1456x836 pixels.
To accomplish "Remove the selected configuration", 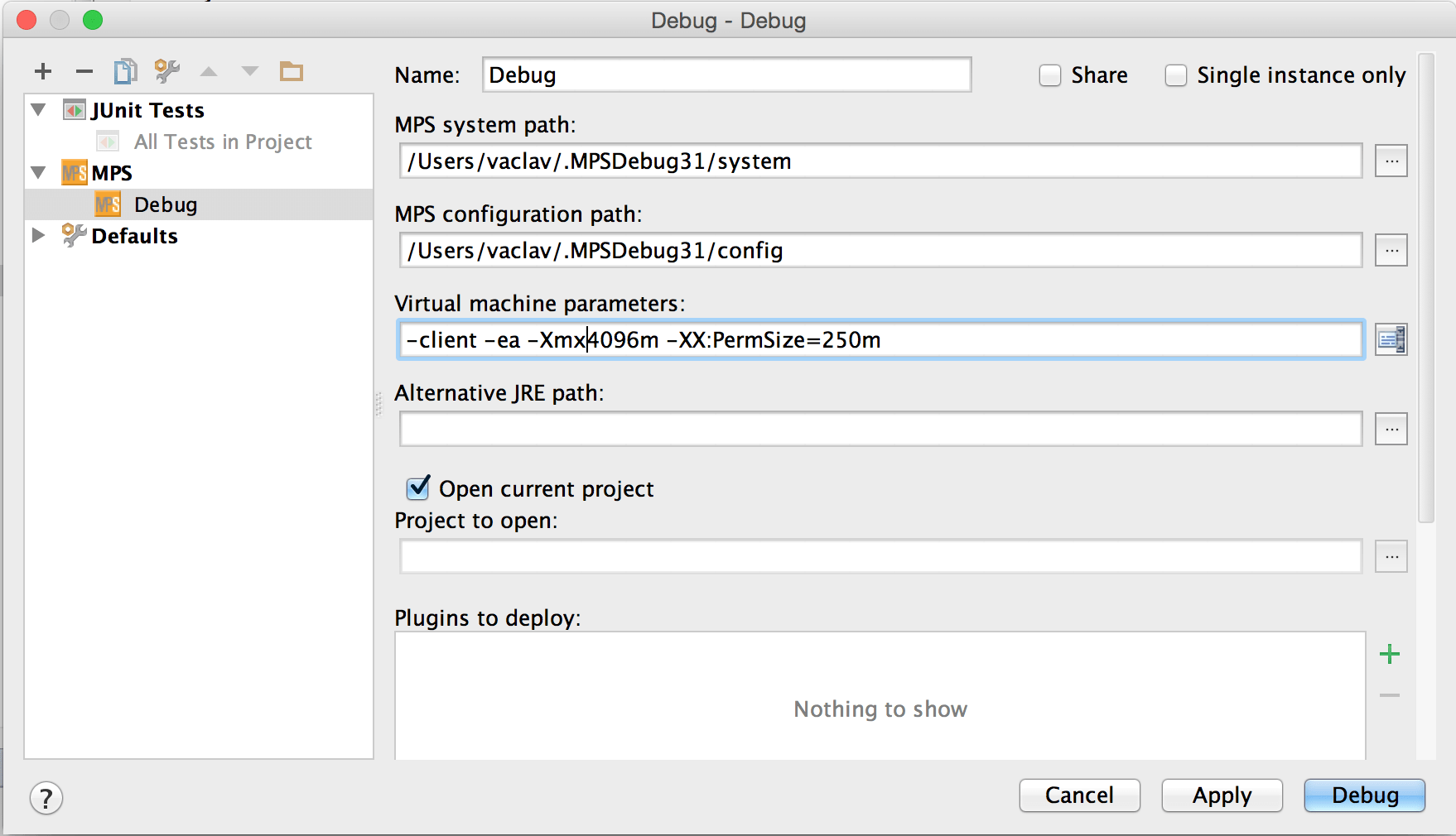I will coord(83,71).
